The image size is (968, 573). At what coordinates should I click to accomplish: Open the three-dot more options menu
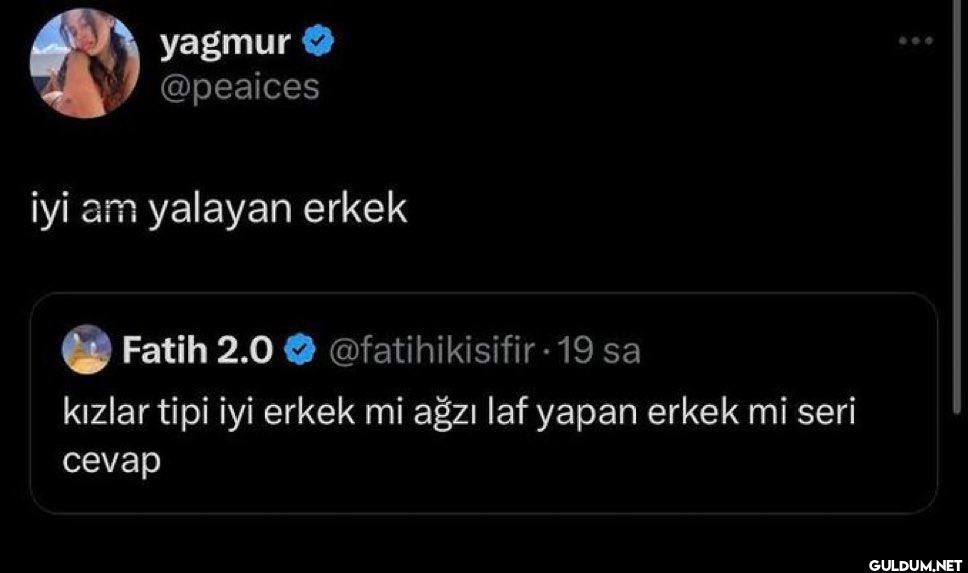(x=916, y=41)
